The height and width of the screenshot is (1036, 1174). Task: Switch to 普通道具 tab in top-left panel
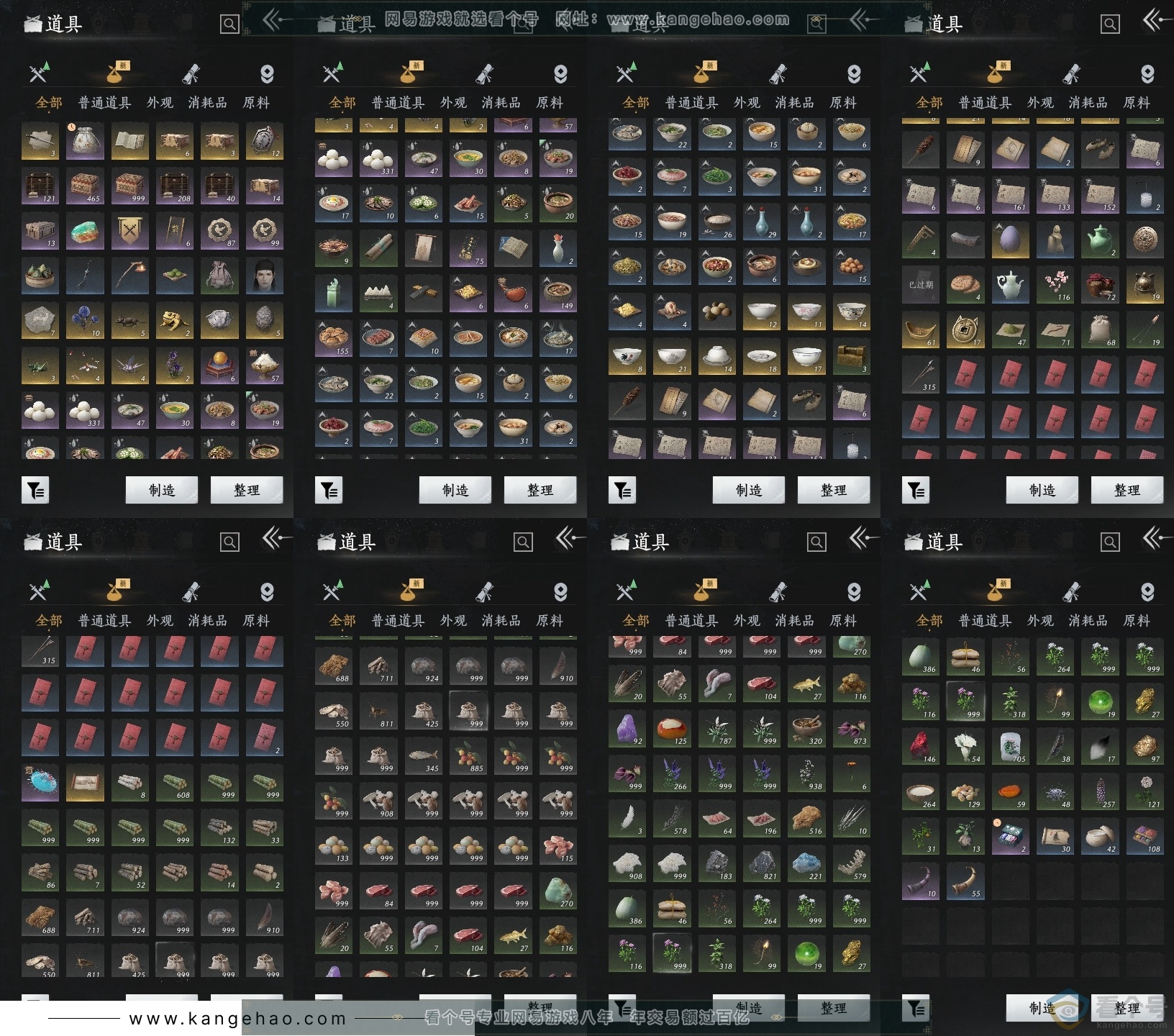coord(104,103)
